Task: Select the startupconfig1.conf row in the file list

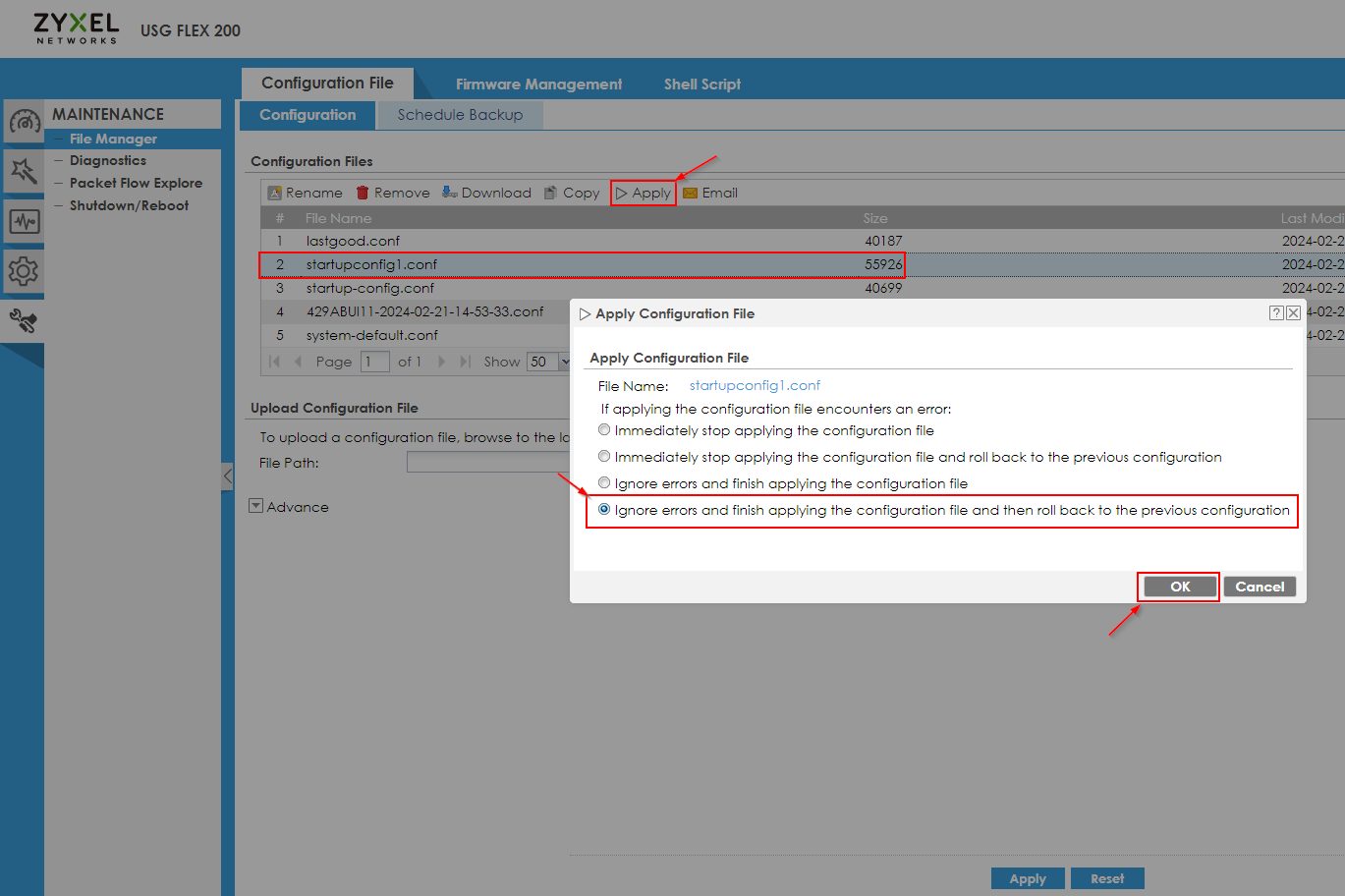Action: 442,264
